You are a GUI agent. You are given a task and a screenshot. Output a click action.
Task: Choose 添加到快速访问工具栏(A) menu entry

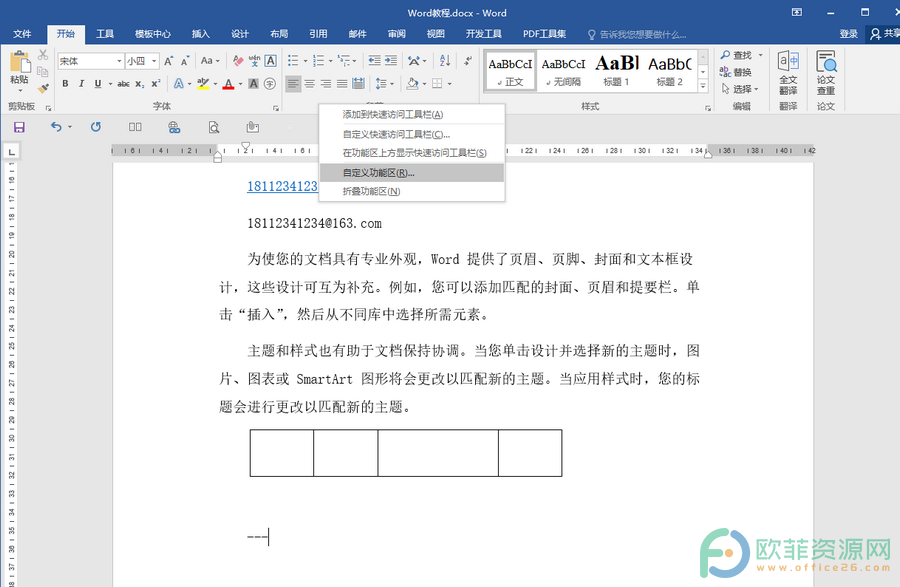click(x=412, y=114)
